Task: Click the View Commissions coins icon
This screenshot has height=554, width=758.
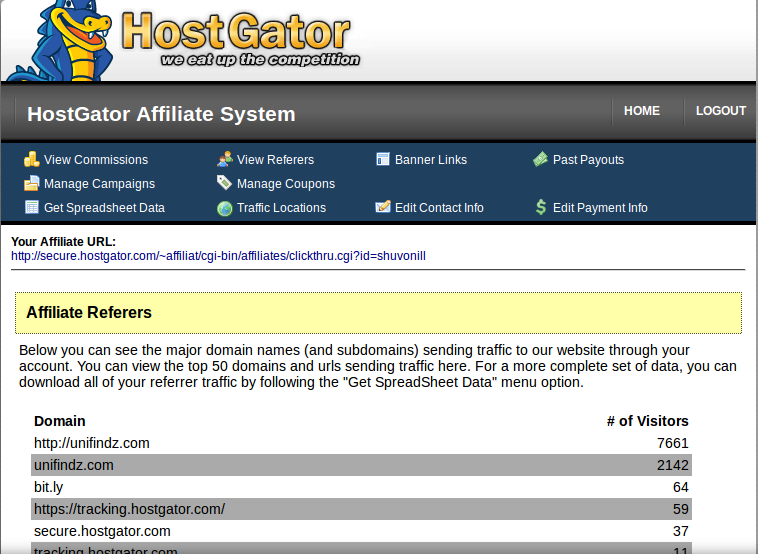Action: coord(32,159)
